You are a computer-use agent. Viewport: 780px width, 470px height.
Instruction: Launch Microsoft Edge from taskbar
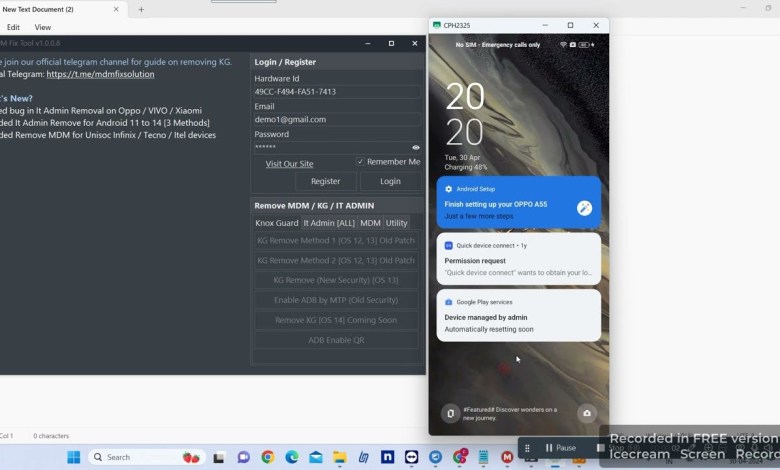292,457
